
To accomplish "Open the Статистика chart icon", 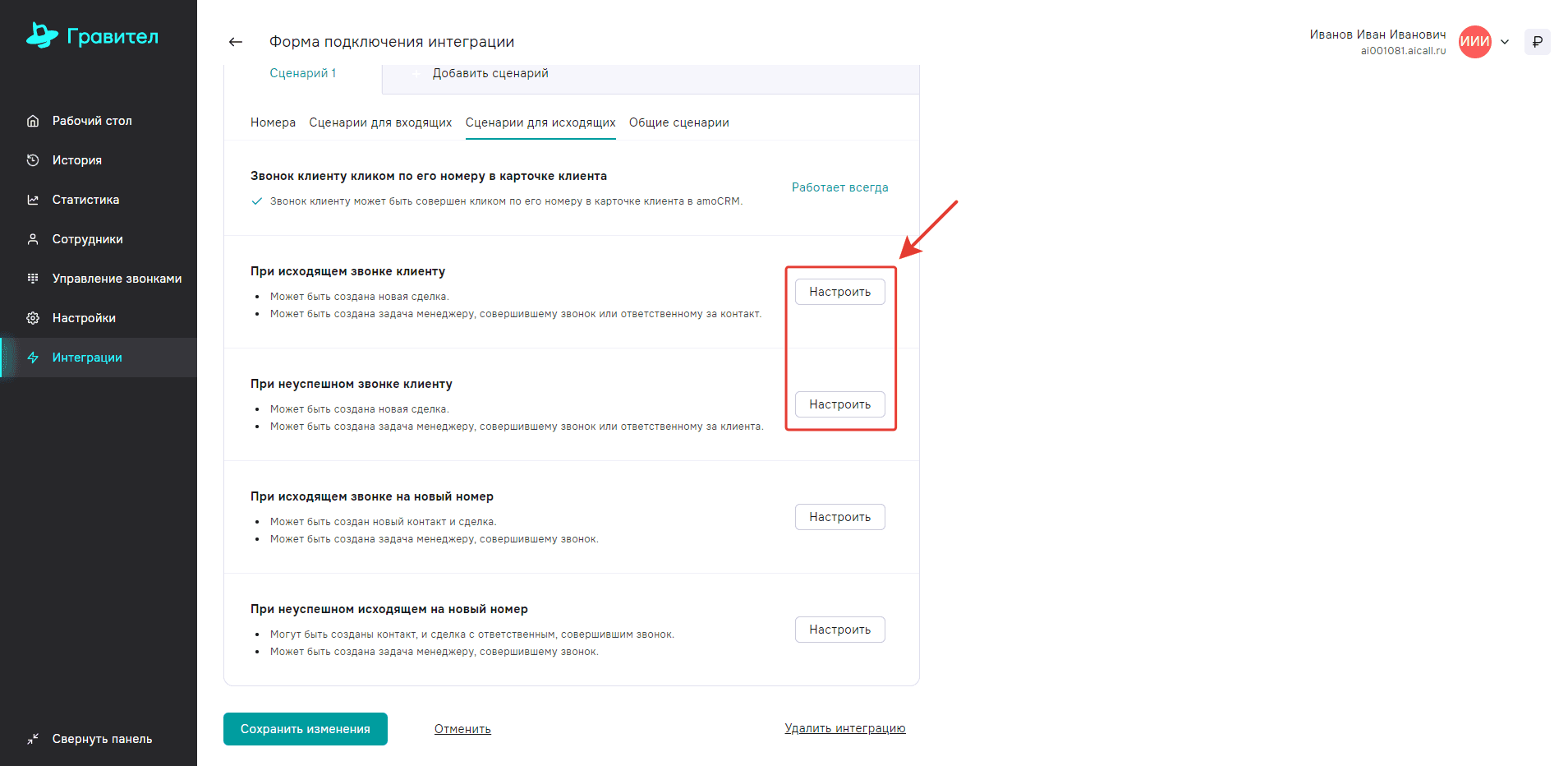I will click(x=33, y=200).
